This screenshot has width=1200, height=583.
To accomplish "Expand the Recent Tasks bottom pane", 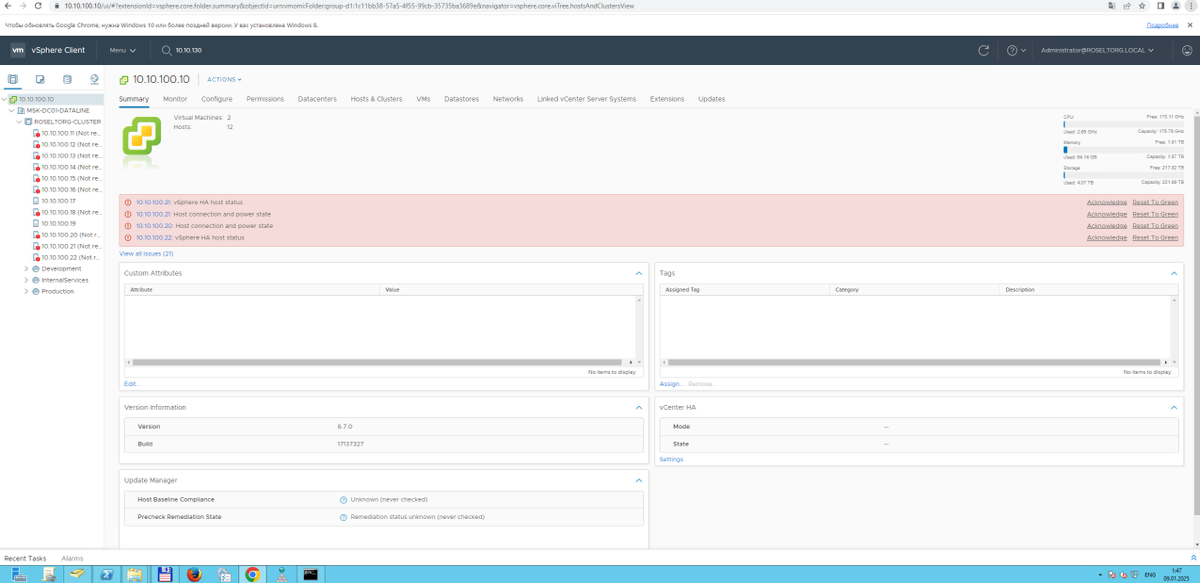I will coord(1193,558).
